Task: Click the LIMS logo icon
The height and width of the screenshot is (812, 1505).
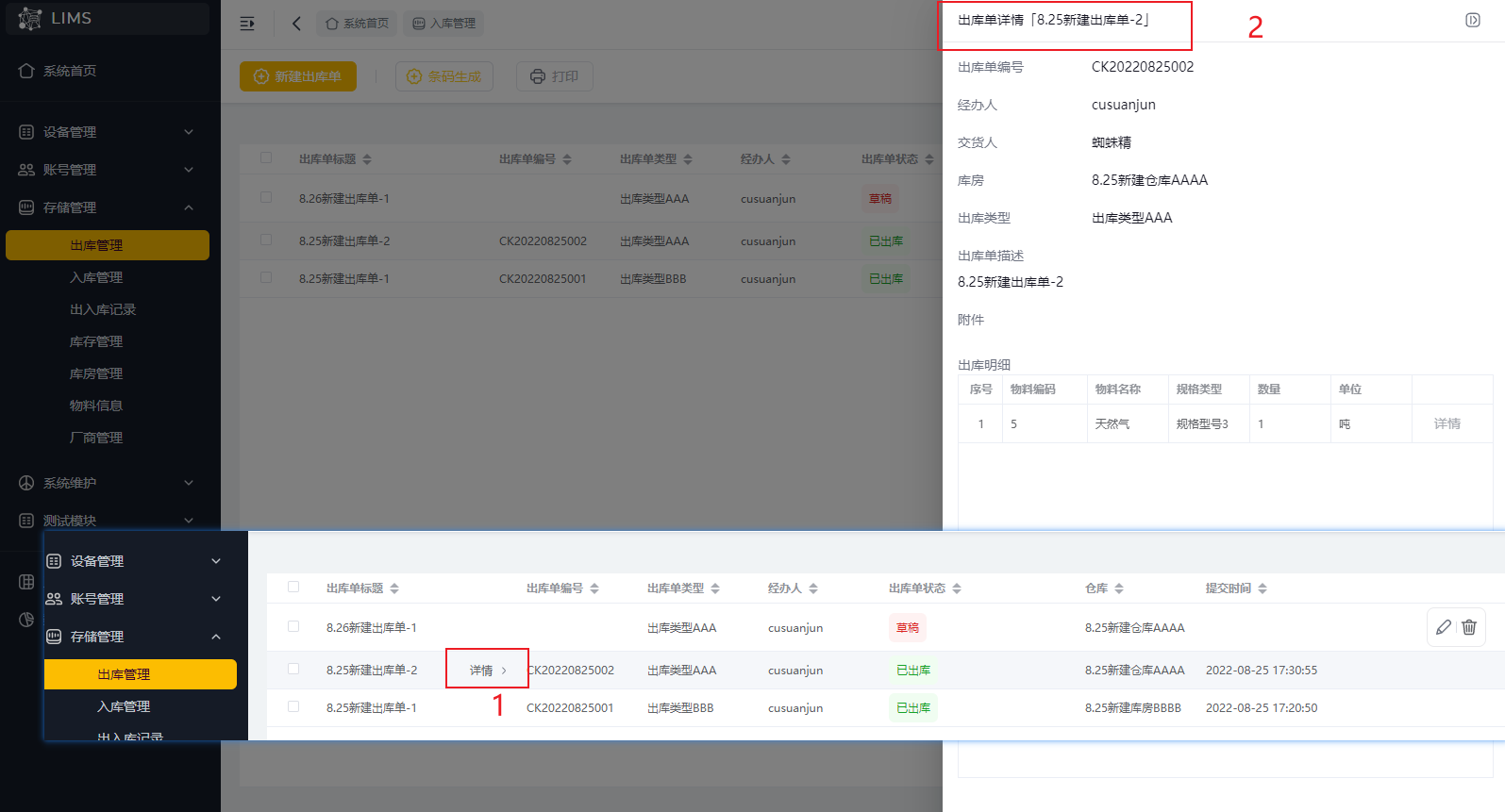Action: [29, 18]
